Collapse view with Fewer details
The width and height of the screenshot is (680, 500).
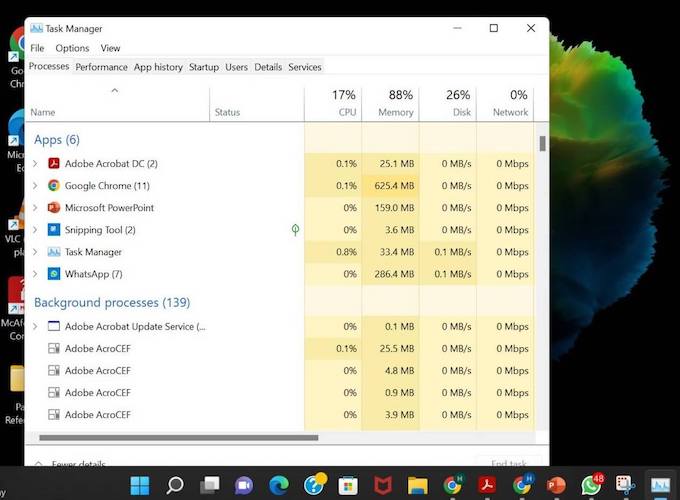pyautogui.click(x=70, y=463)
